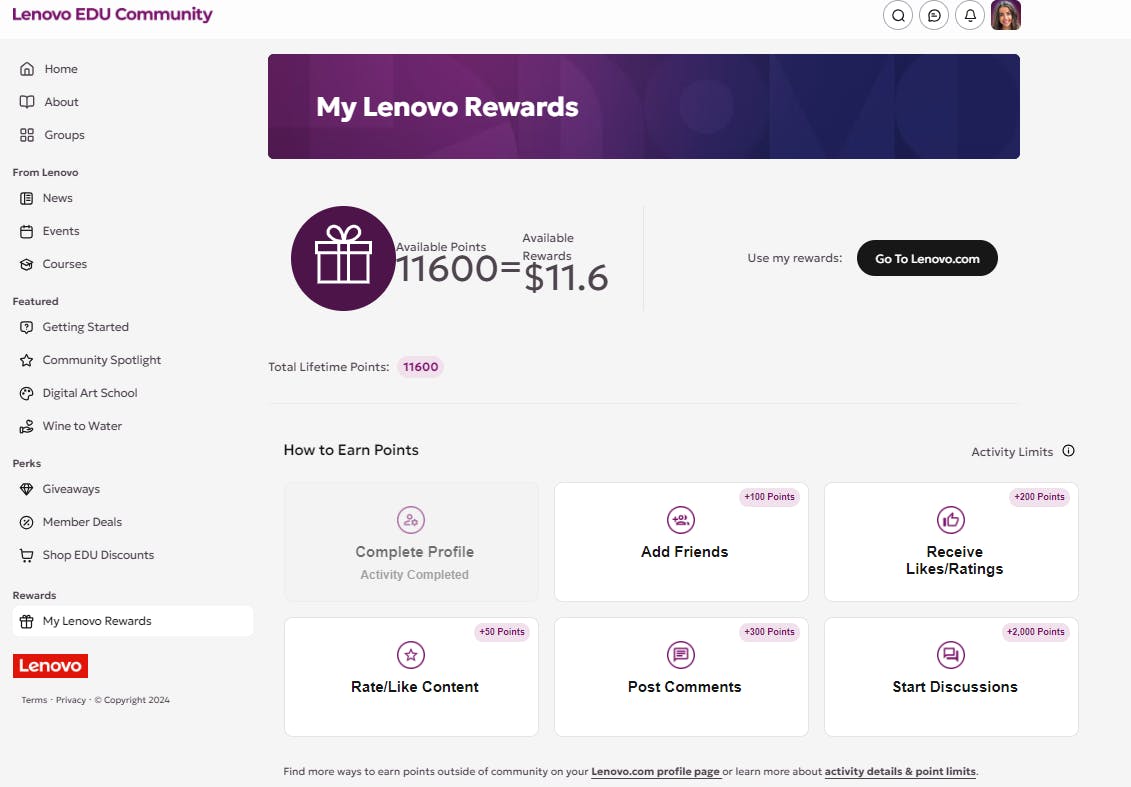Screen dimensions: 1131x787
Task: Click the Rate/Like Content star icon
Action: tap(411, 655)
